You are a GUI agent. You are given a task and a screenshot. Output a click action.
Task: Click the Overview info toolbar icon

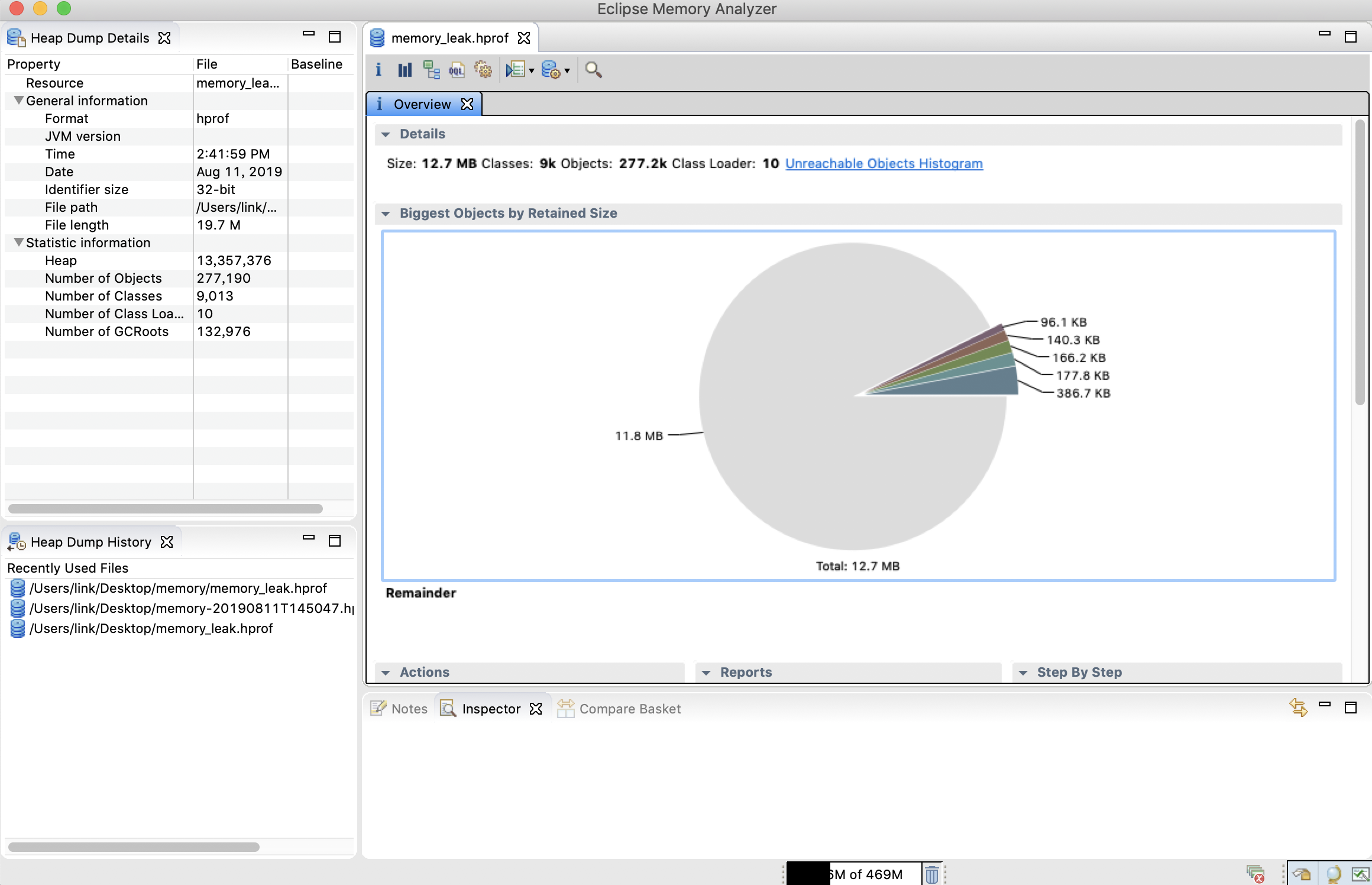click(x=378, y=70)
